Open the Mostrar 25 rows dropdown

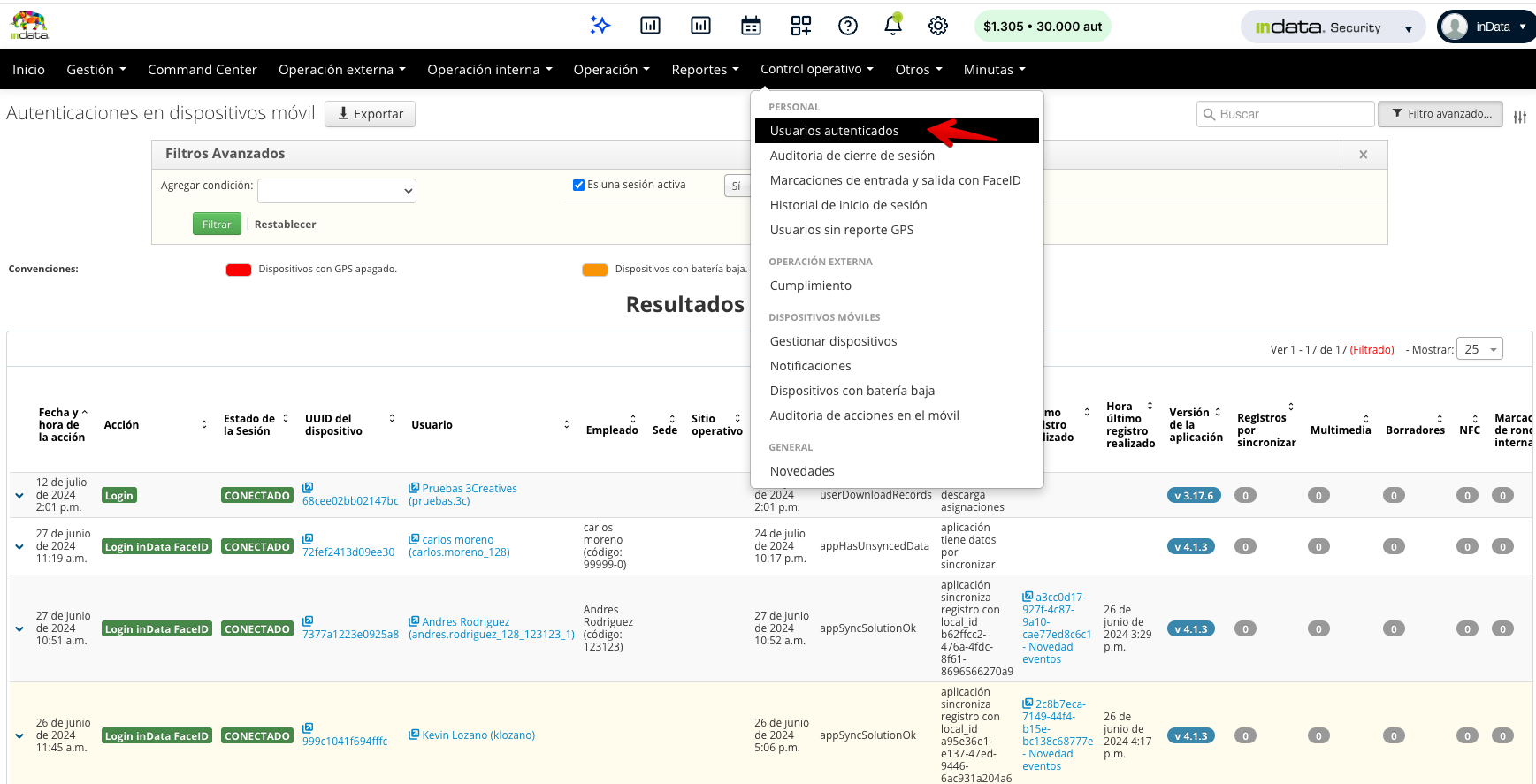1482,349
